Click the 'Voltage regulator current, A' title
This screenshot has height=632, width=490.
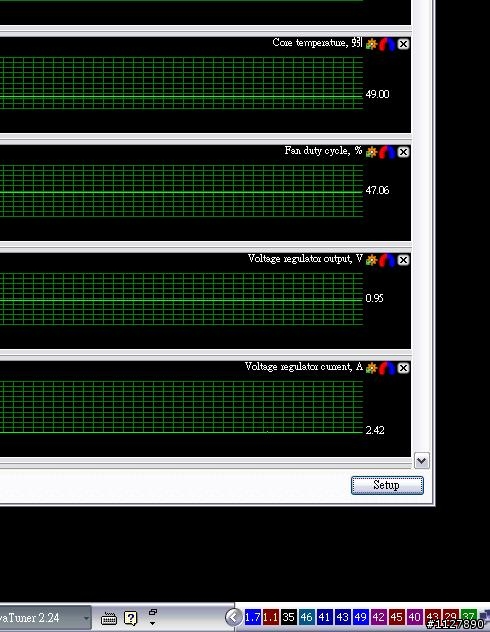(x=304, y=367)
